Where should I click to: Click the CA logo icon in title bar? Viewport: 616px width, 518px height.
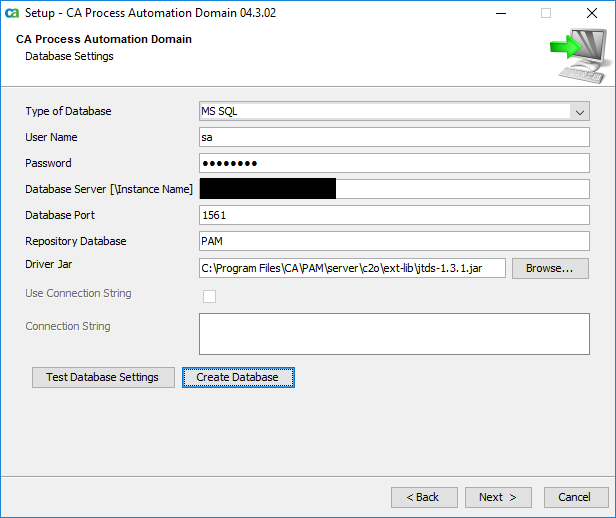(x=12, y=13)
